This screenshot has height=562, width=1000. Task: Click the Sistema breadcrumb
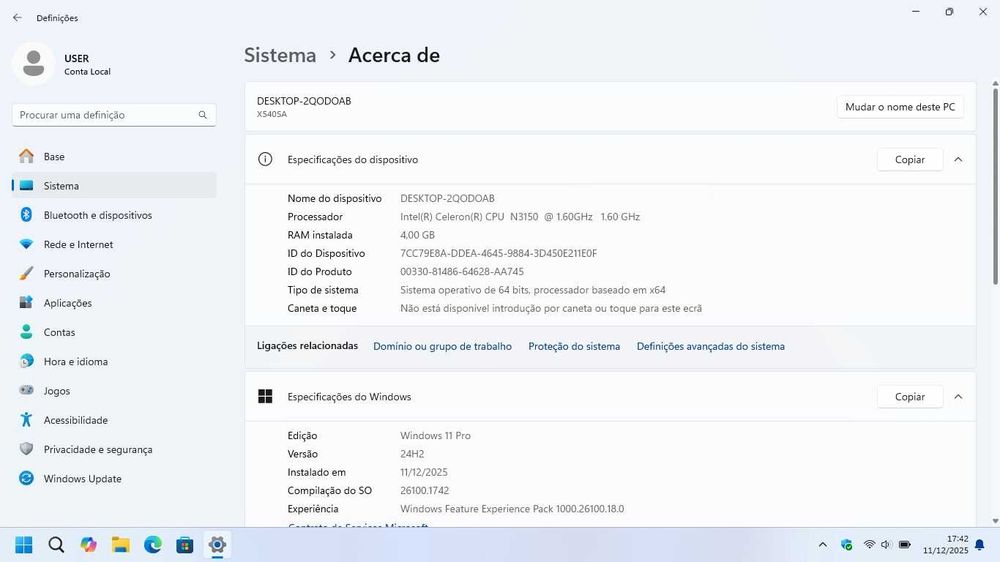(x=280, y=55)
